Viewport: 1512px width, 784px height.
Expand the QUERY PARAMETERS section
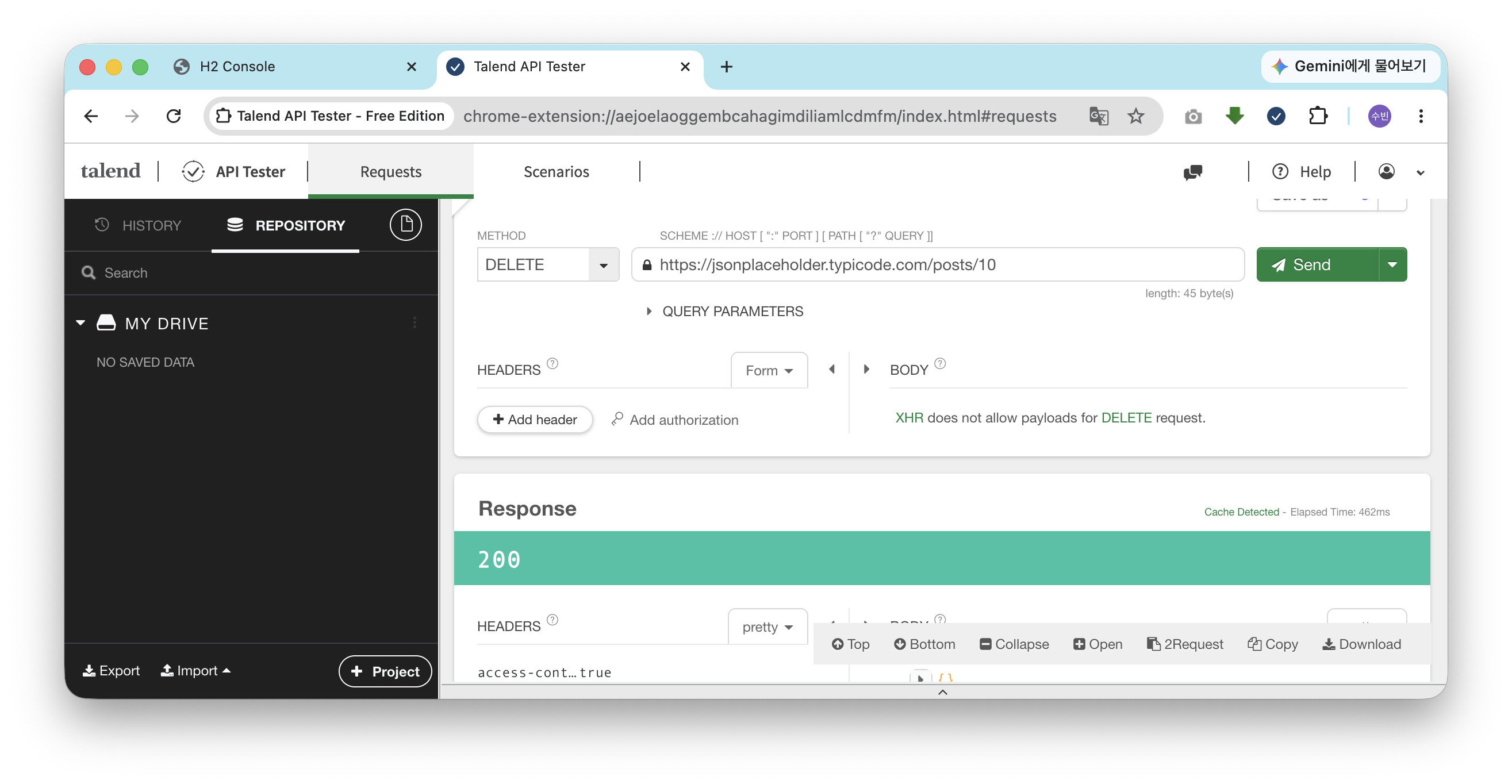tap(724, 312)
